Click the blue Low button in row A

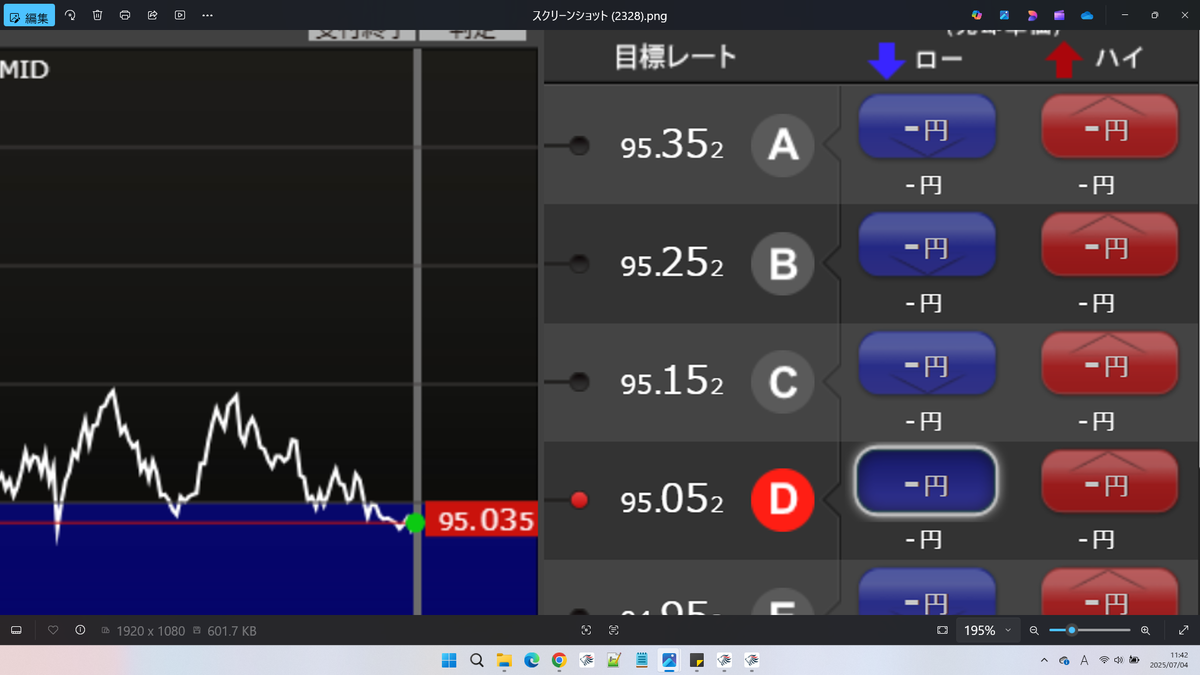click(927, 127)
